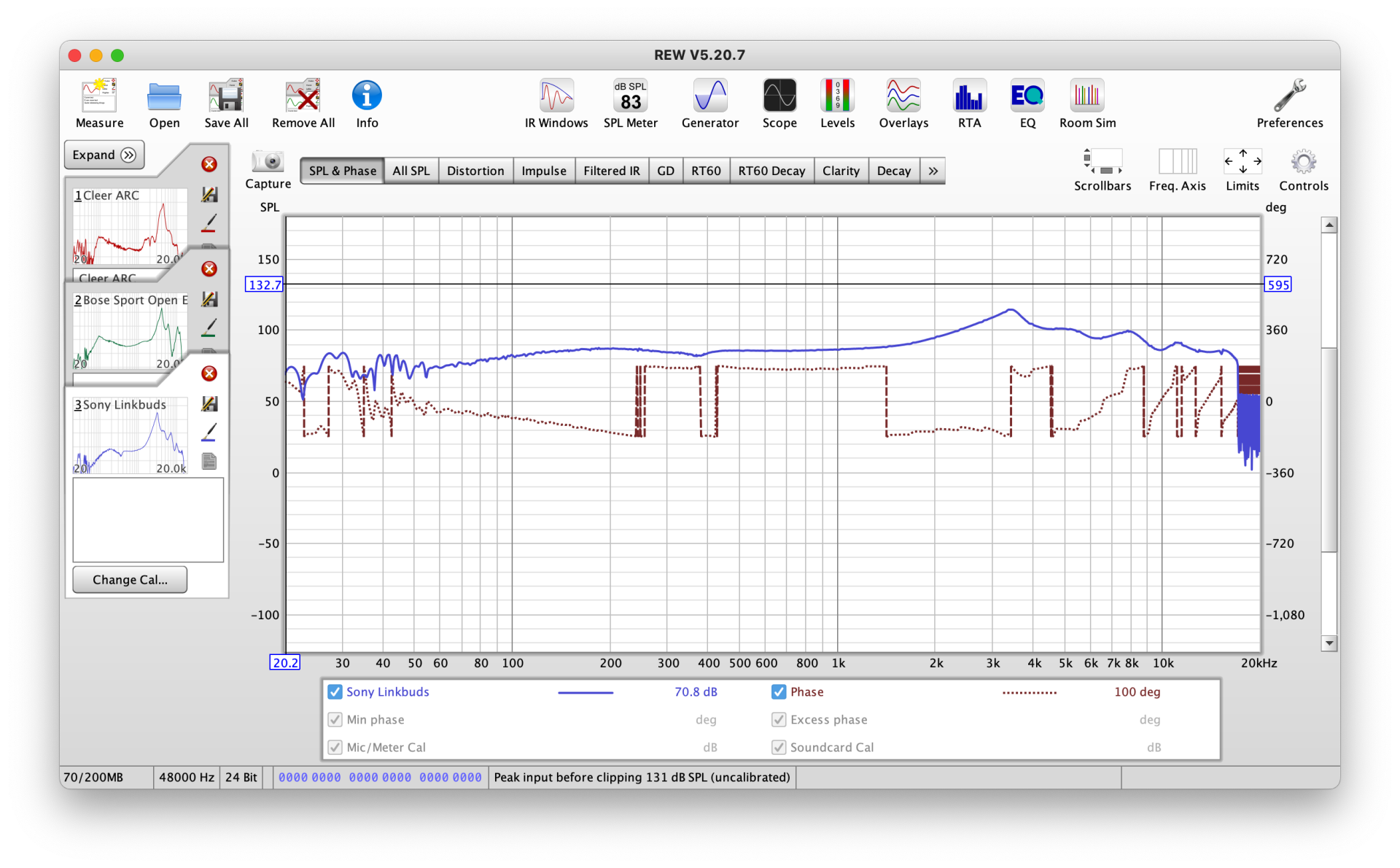Click Cleer ARC calibration graph icon
The width and height of the screenshot is (1400, 868).
pyautogui.click(x=209, y=195)
